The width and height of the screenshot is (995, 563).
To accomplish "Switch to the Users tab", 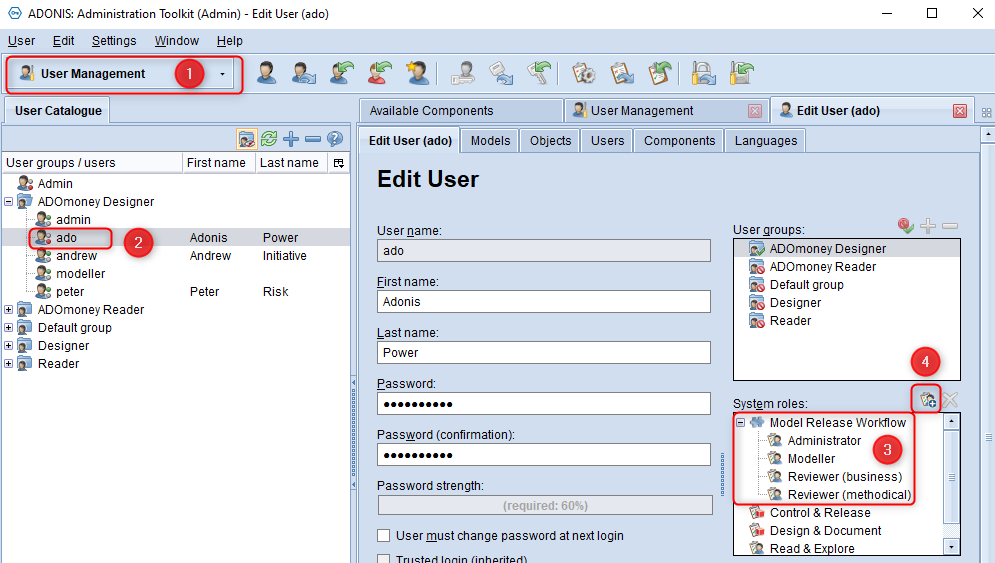I will pyautogui.click(x=607, y=141).
